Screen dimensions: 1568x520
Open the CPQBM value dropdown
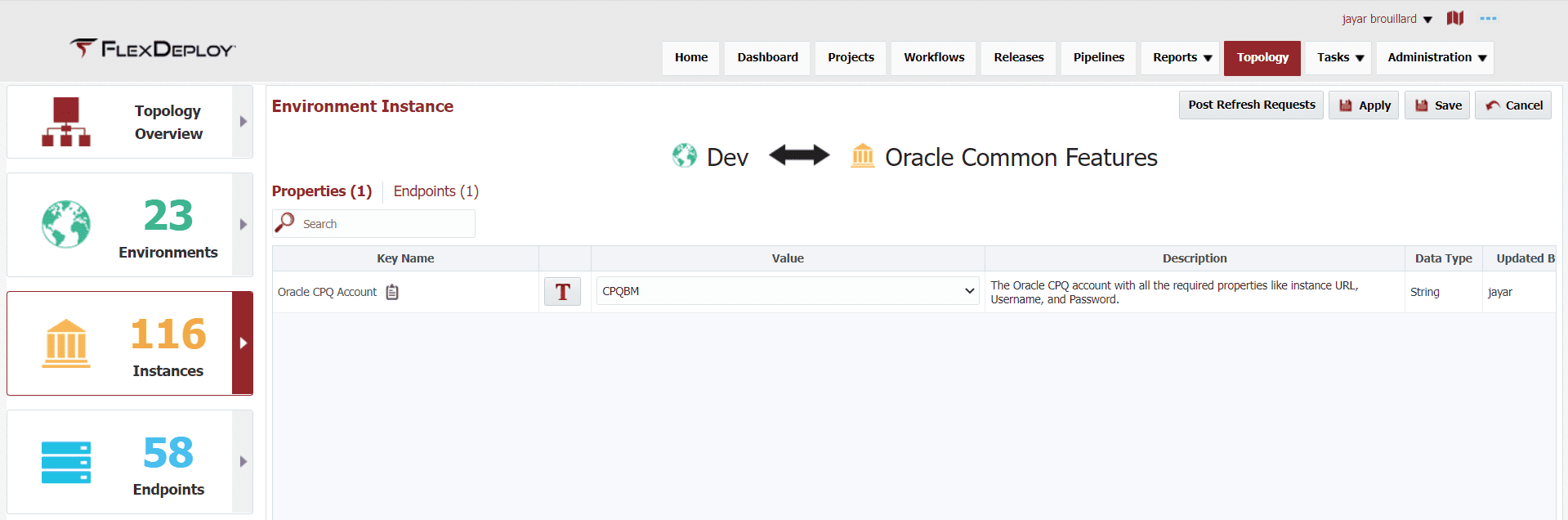click(x=788, y=291)
